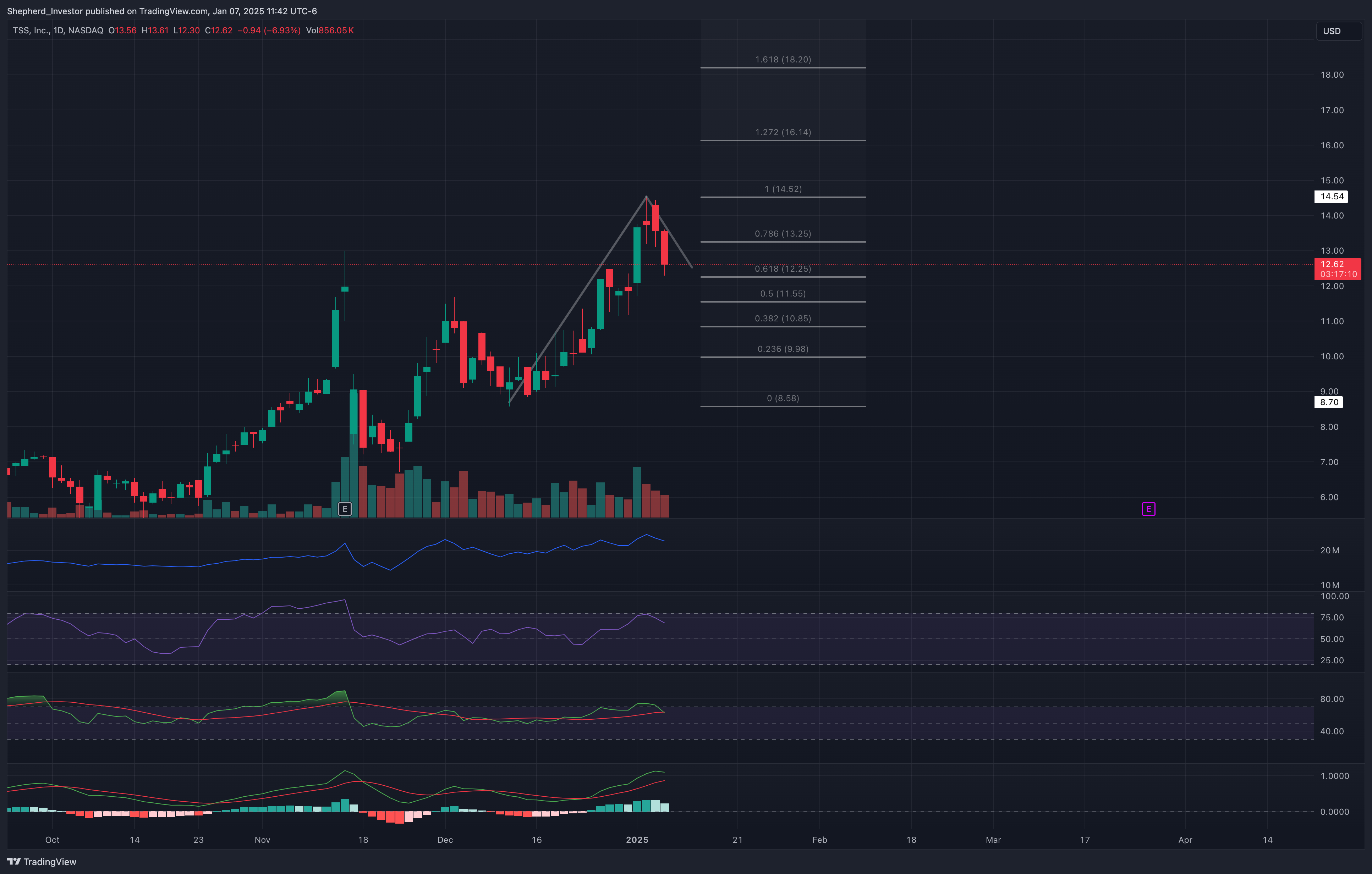Click the 1.0000 MACD axis label

(1334, 776)
